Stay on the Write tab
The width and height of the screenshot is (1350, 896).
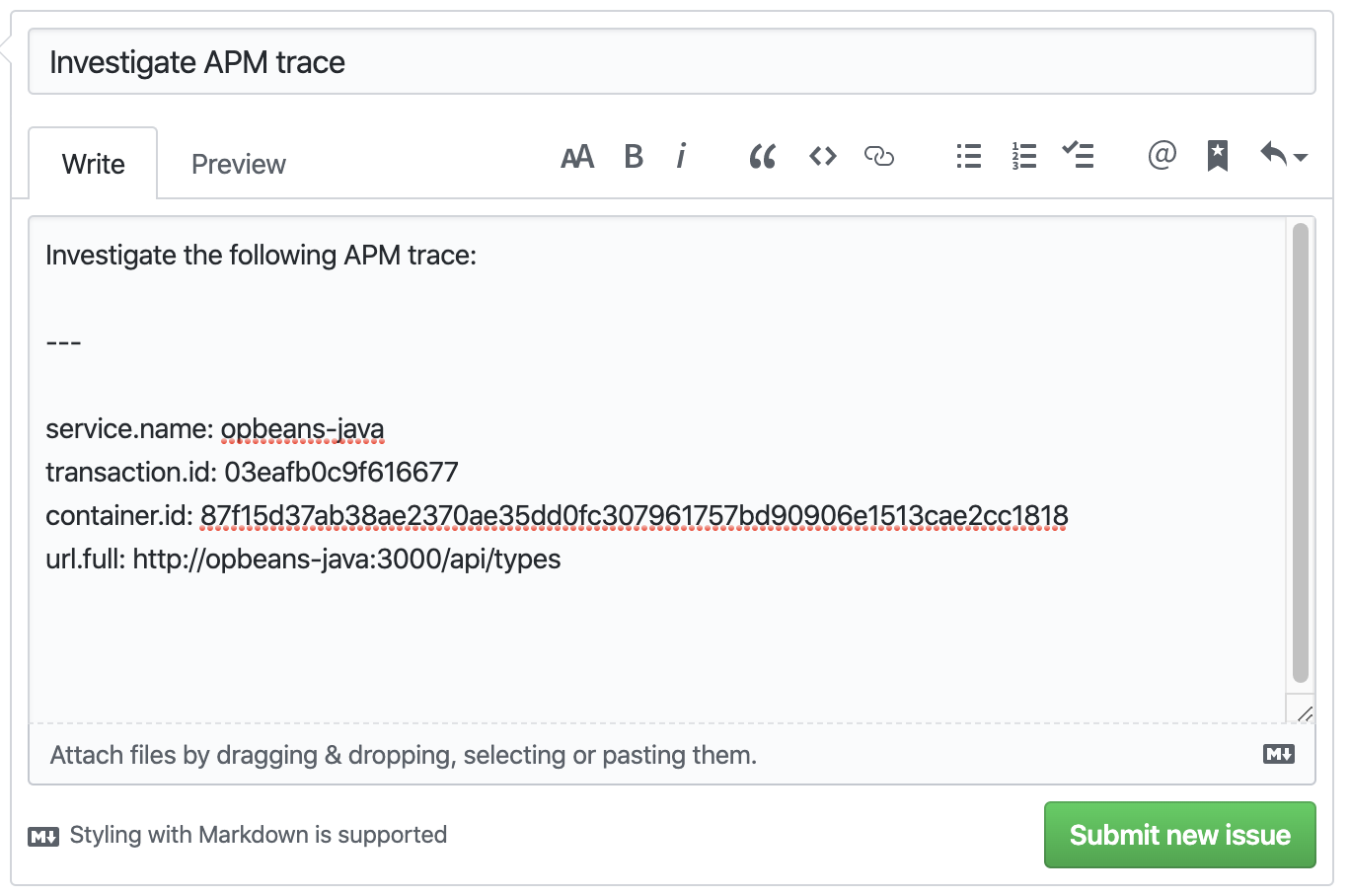tap(94, 163)
